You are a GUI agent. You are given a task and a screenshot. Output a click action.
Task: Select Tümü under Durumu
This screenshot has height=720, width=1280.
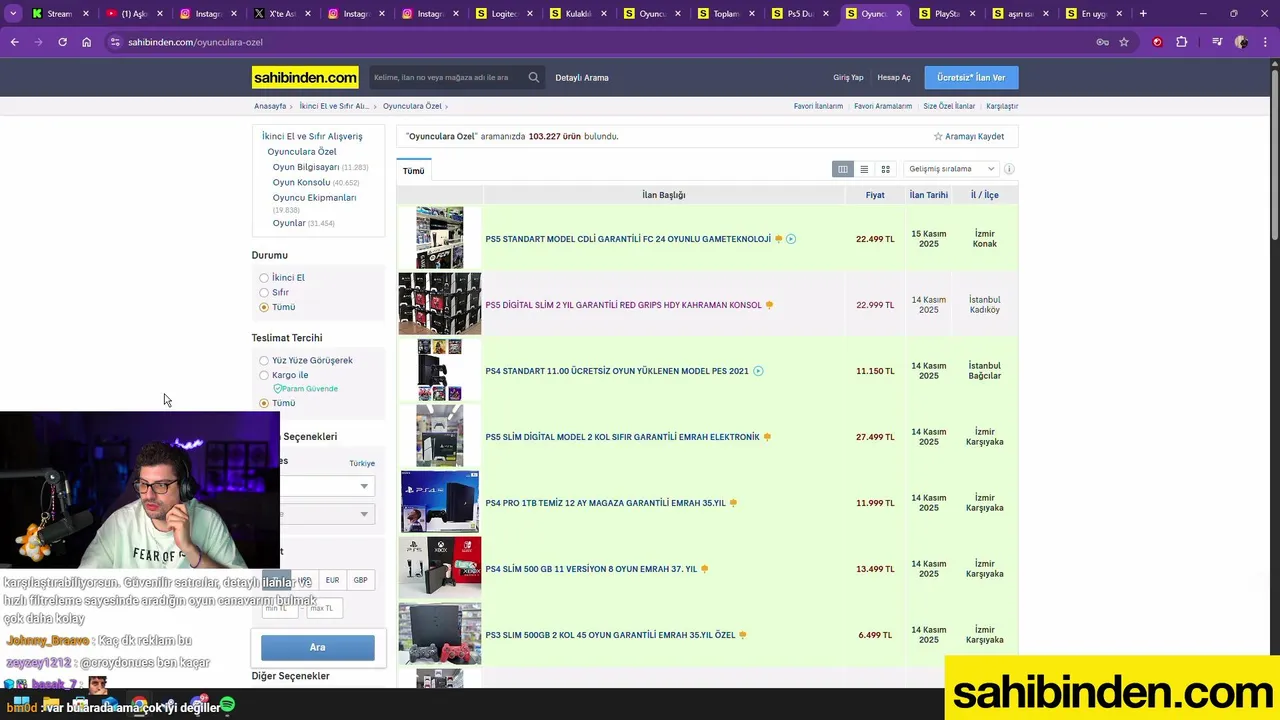[x=264, y=307]
